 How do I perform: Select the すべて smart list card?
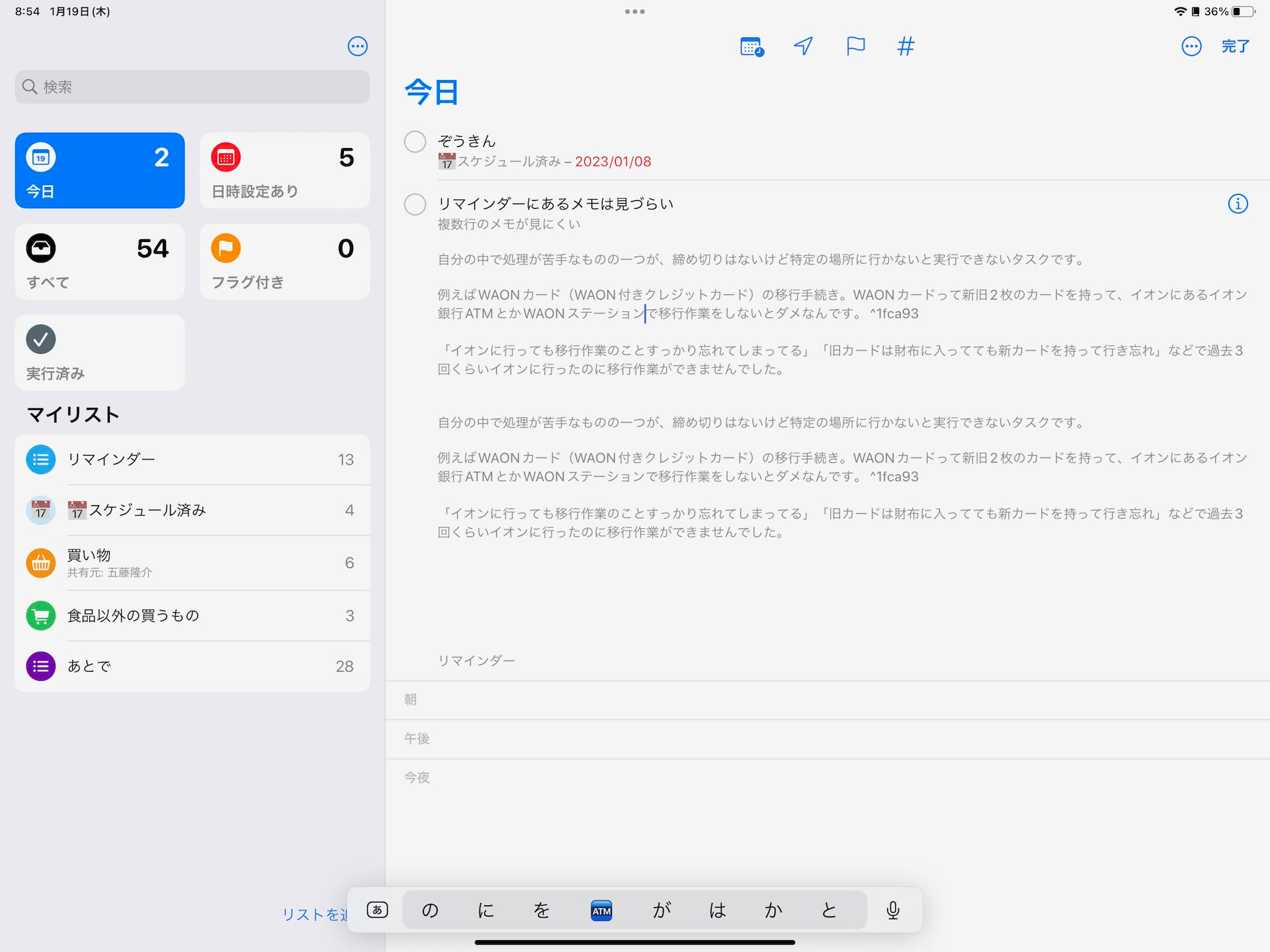pos(100,262)
